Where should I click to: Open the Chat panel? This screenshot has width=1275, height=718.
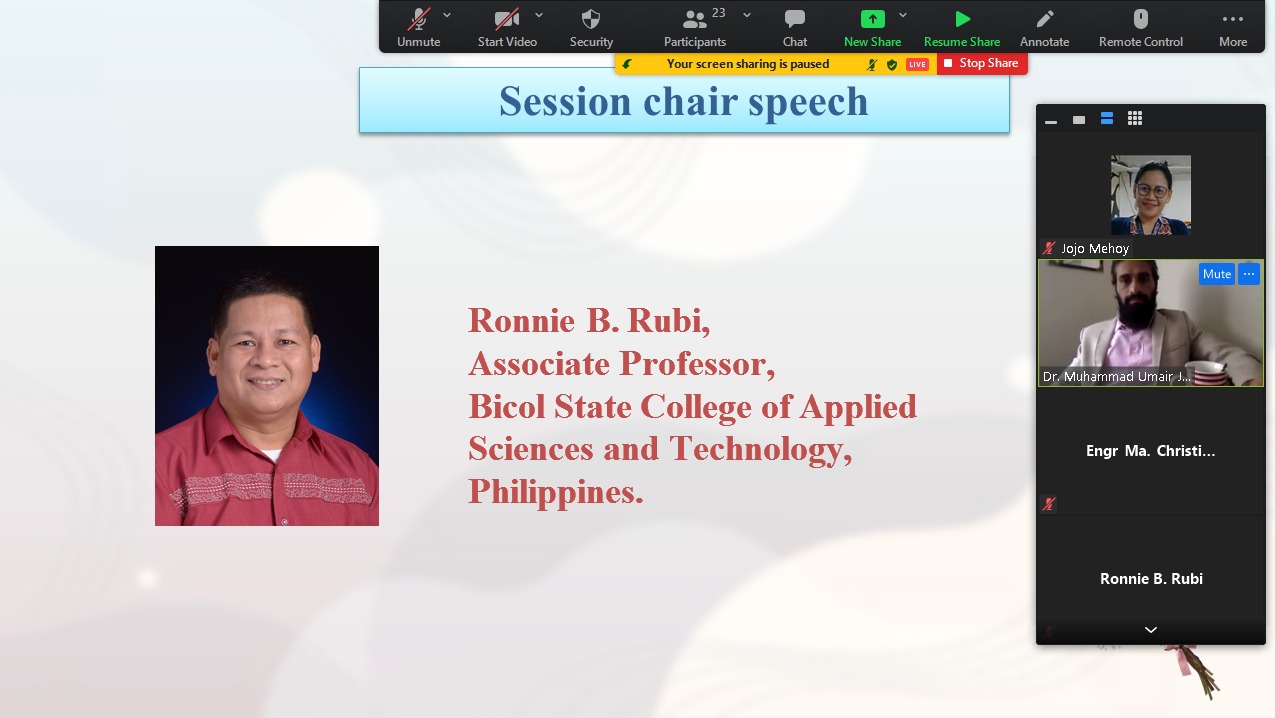795,28
